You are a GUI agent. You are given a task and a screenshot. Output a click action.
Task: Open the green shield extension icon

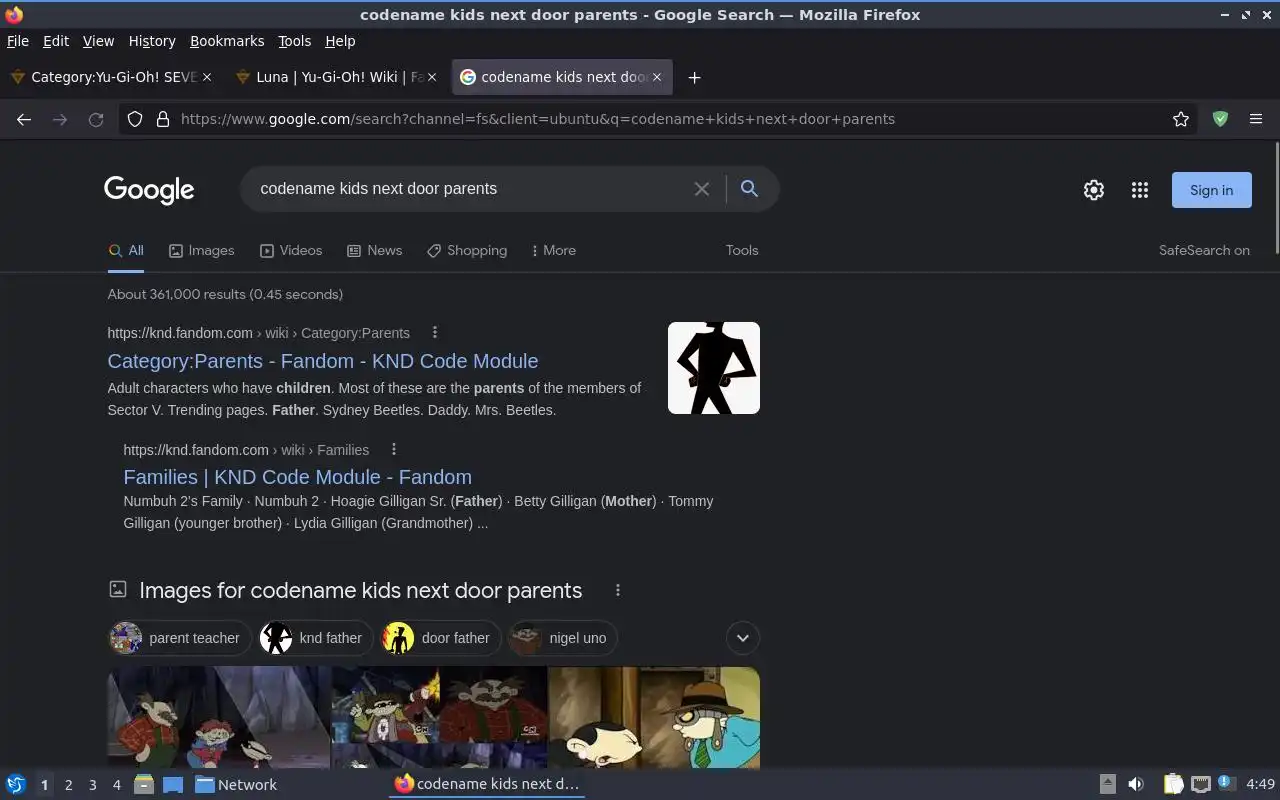click(x=1220, y=119)
